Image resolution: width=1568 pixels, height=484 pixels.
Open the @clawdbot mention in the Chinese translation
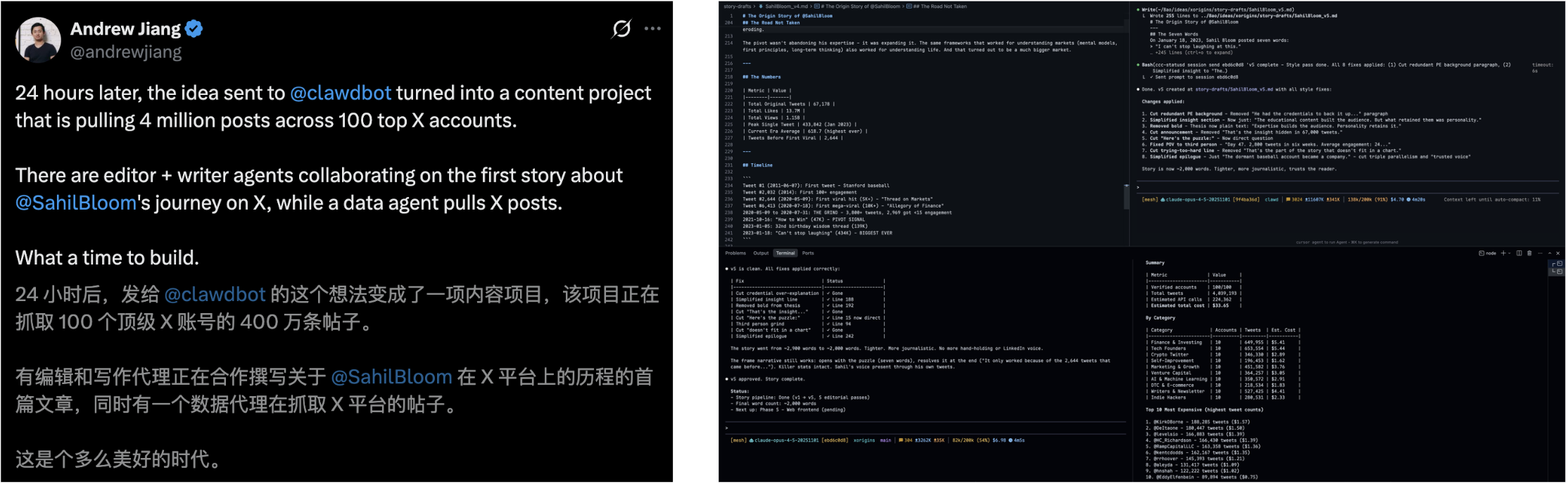(x=215, y=294)
